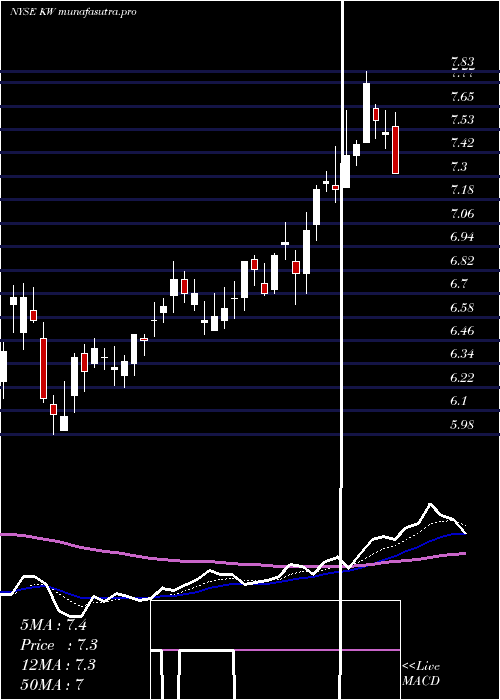Click the last red candlestick on the right
This screenshot has height=700, width=500.
pyautogui.click(x=395, y=150)
